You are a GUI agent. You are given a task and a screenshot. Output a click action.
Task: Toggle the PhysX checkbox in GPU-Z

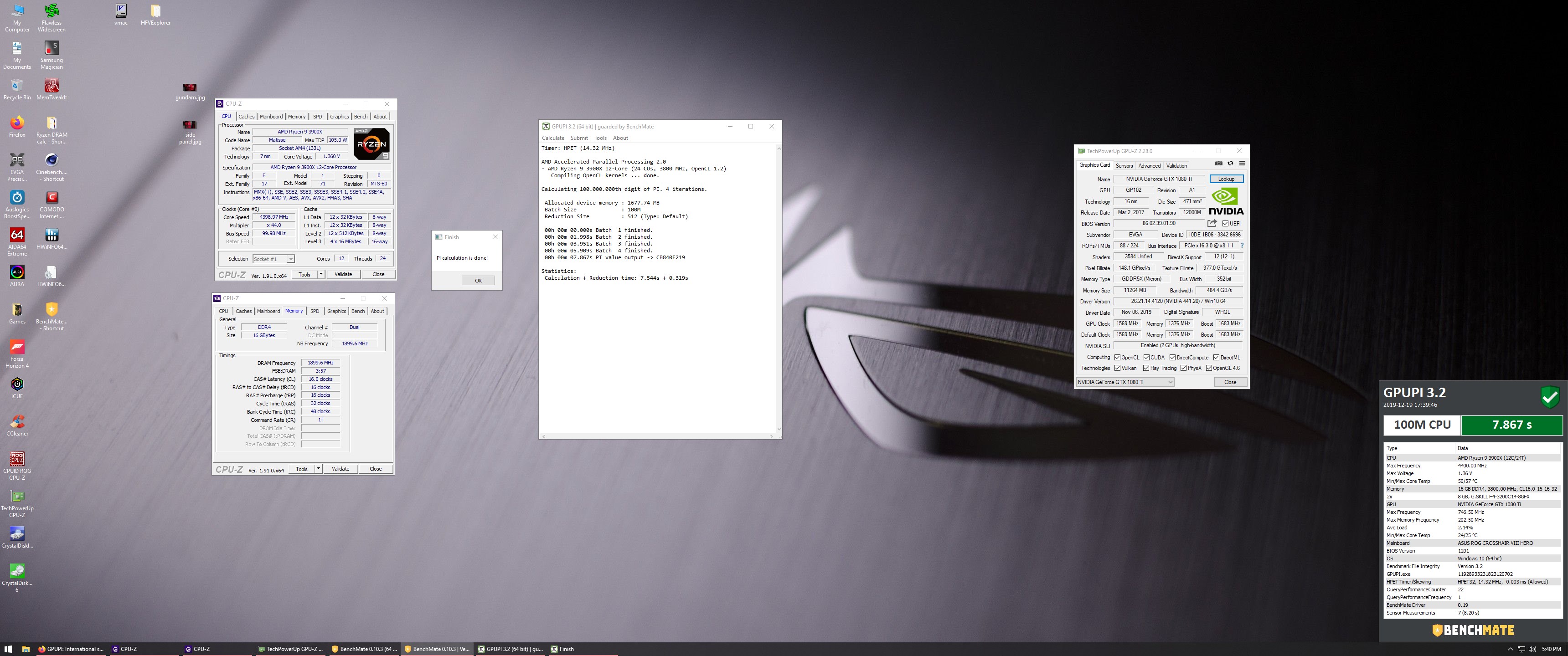tap(1183, 368)
